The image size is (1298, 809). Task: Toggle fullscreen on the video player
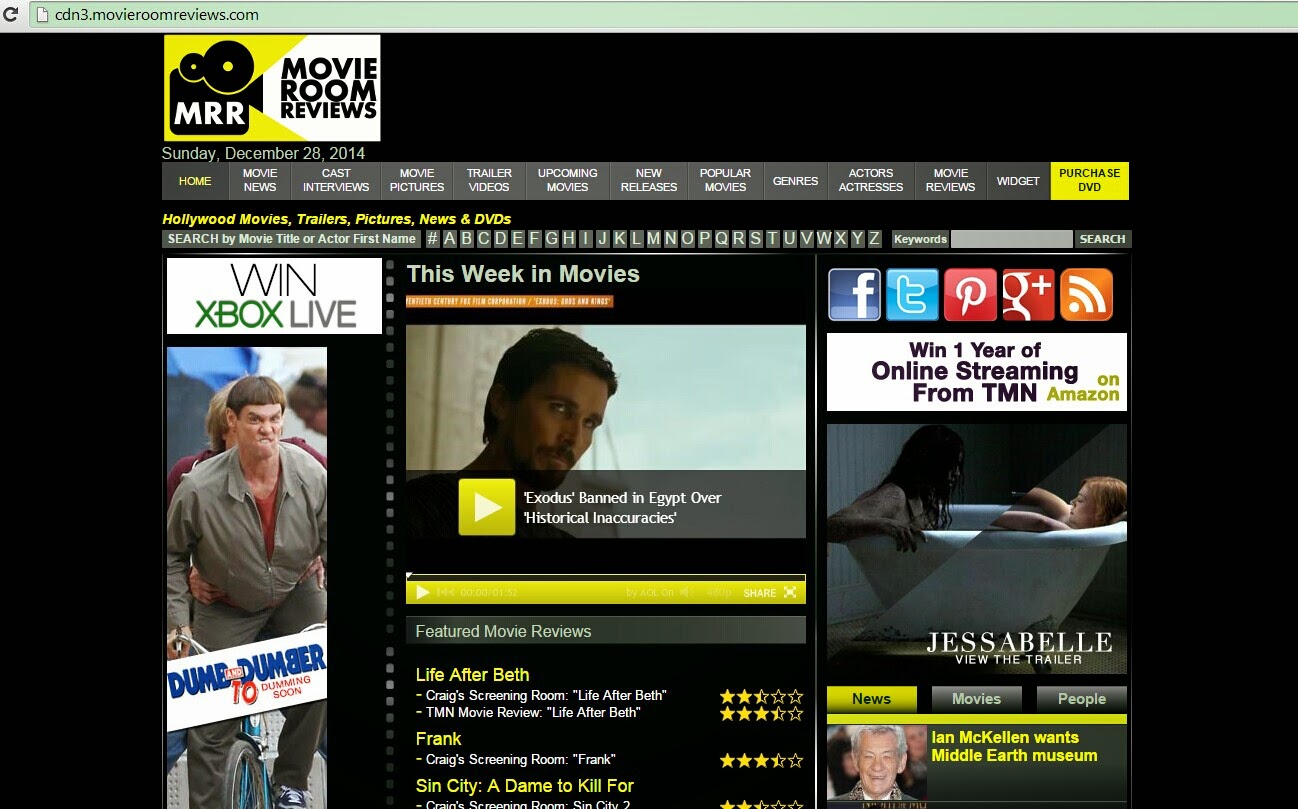[x=790, y=592]
